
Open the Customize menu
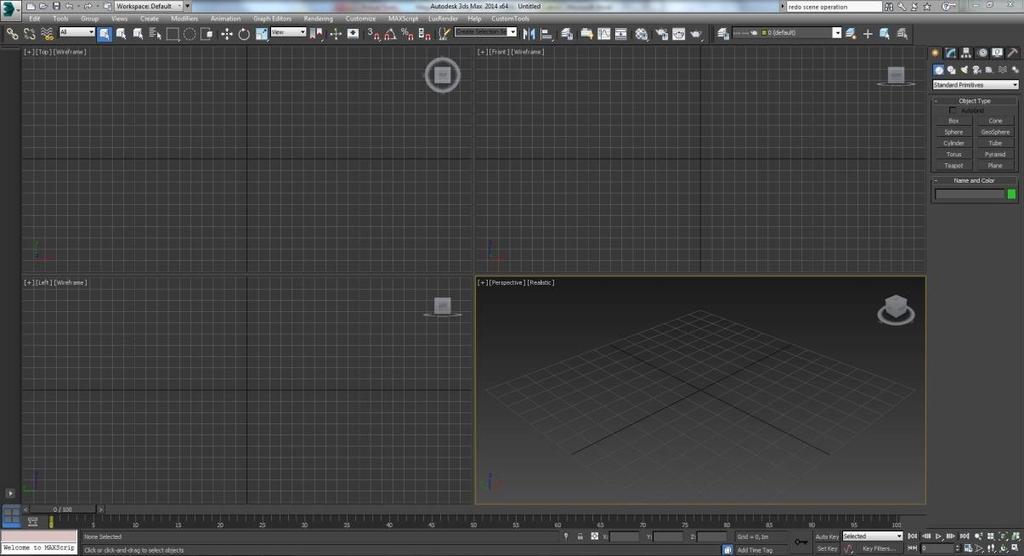(360, 19)
